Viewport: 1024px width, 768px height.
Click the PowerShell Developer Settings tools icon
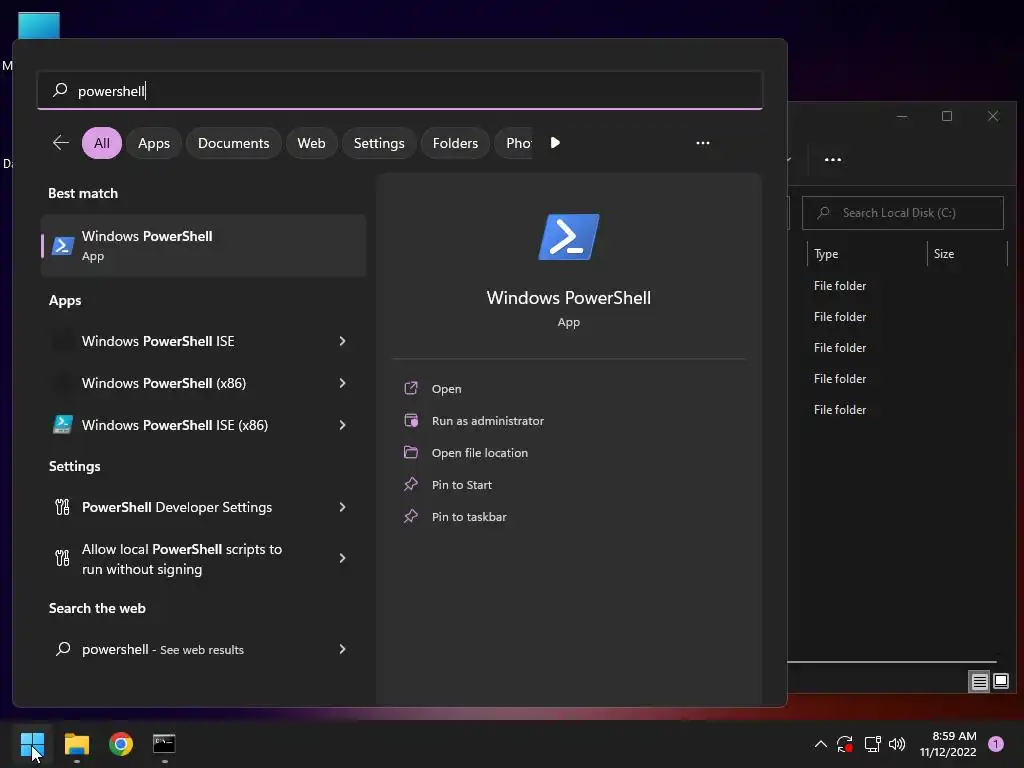[x=62, y=507]
